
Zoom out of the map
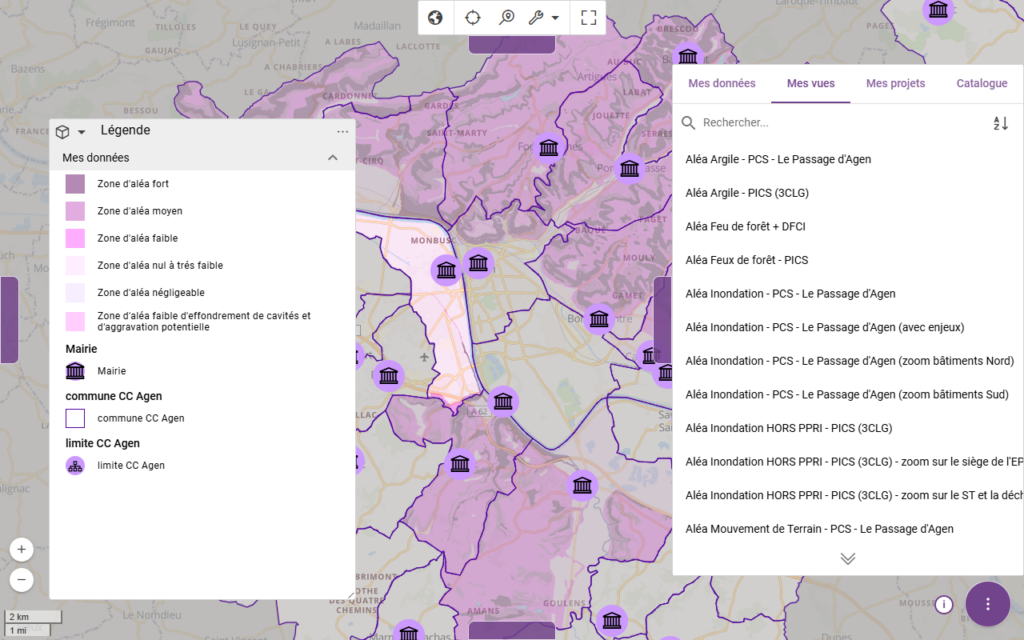22,579
